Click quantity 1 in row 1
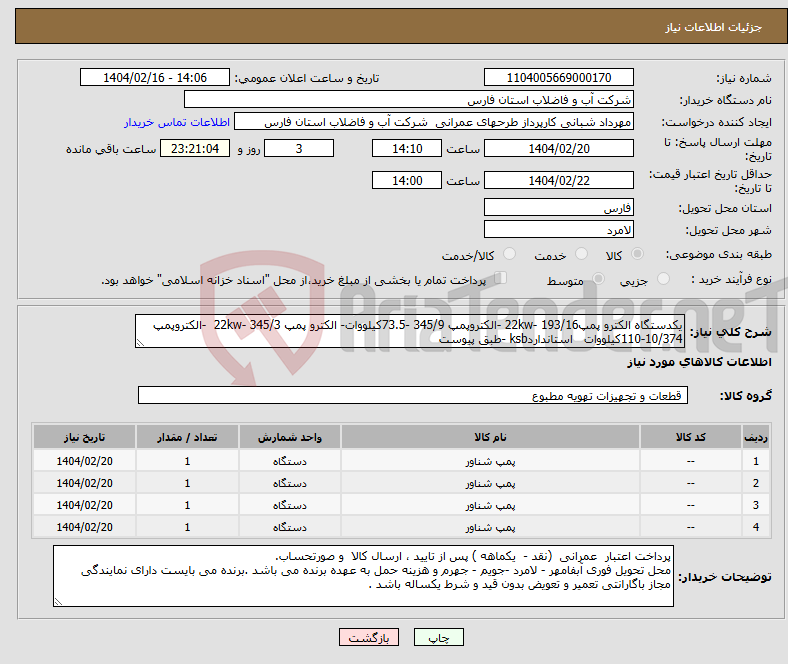Viewport: 788px width, 664px height. 187,461
